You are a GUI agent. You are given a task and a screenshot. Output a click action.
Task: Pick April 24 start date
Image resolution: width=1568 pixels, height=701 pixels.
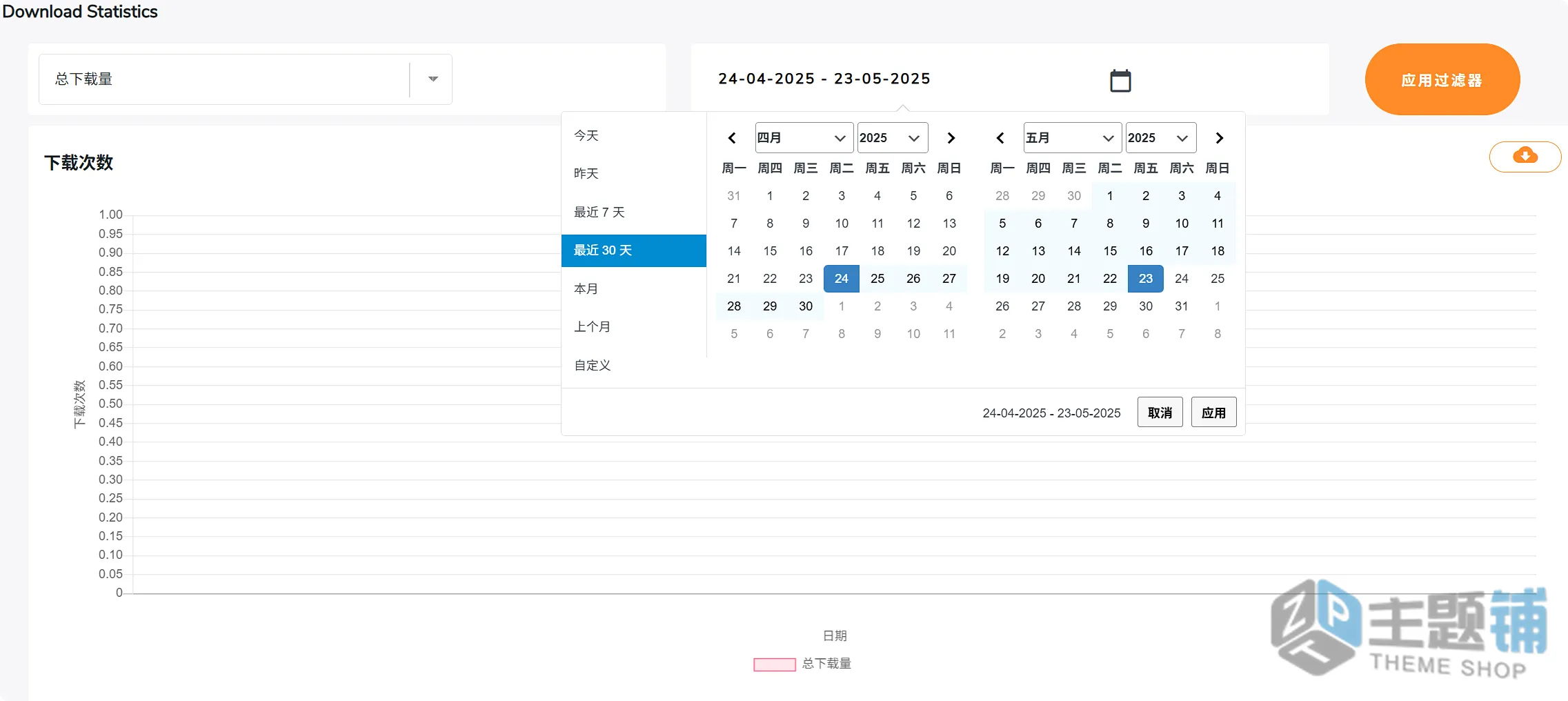click(842, 279)
